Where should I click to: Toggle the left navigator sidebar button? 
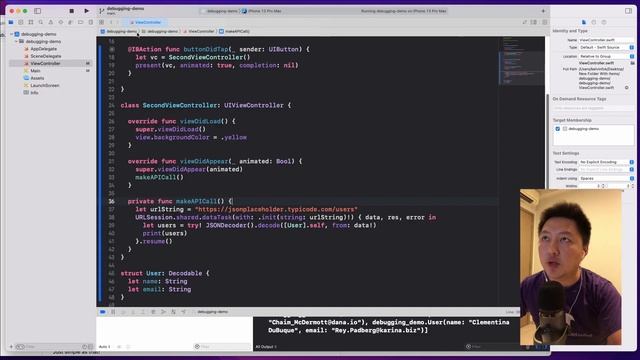[38, 11]
